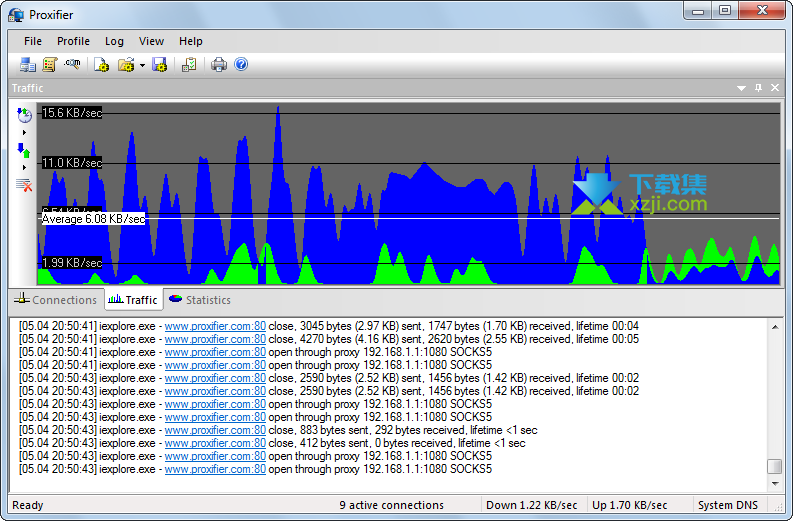Close the Traffic panel
This screenshot has height=521, width=793.
[775, 88]
